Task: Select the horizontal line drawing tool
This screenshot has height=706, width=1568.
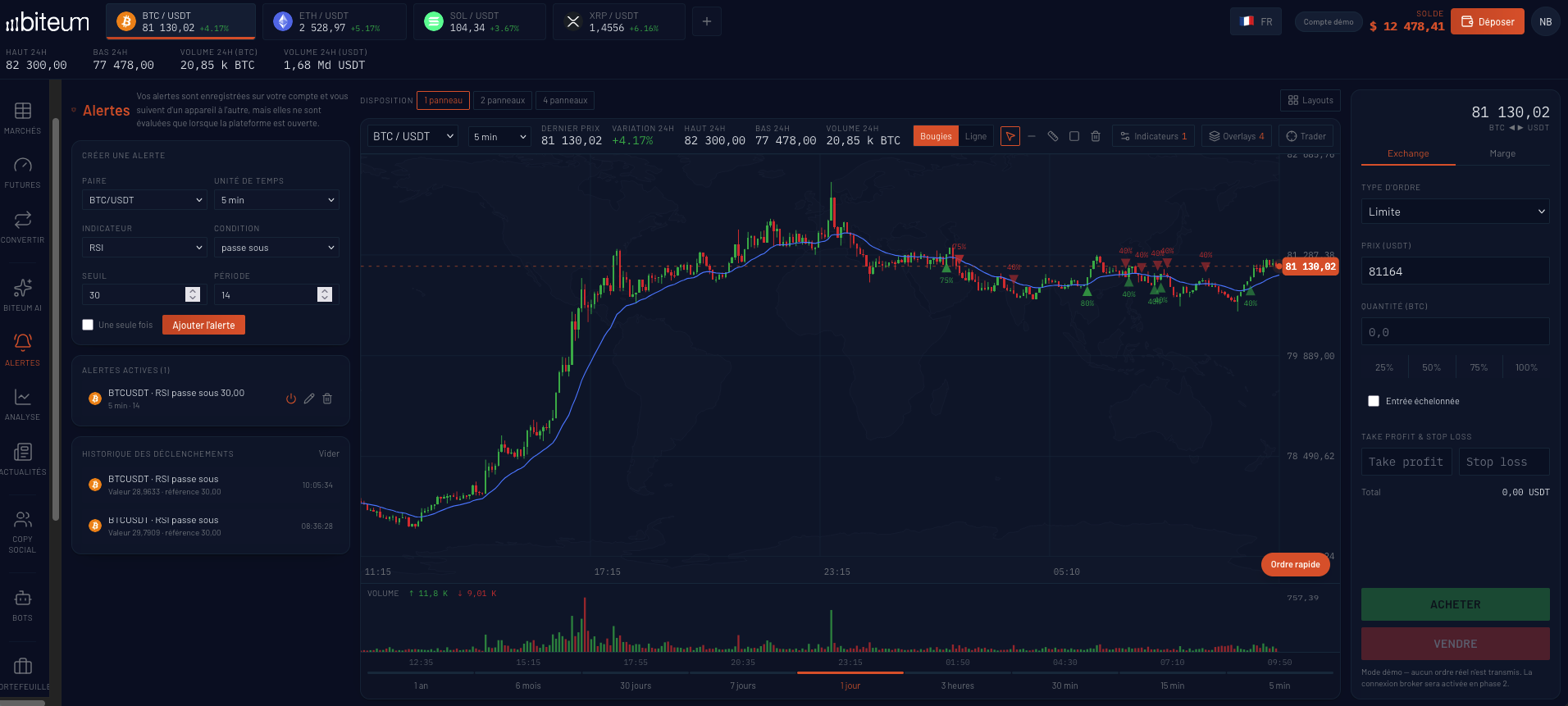Action: coord(1032,136)
